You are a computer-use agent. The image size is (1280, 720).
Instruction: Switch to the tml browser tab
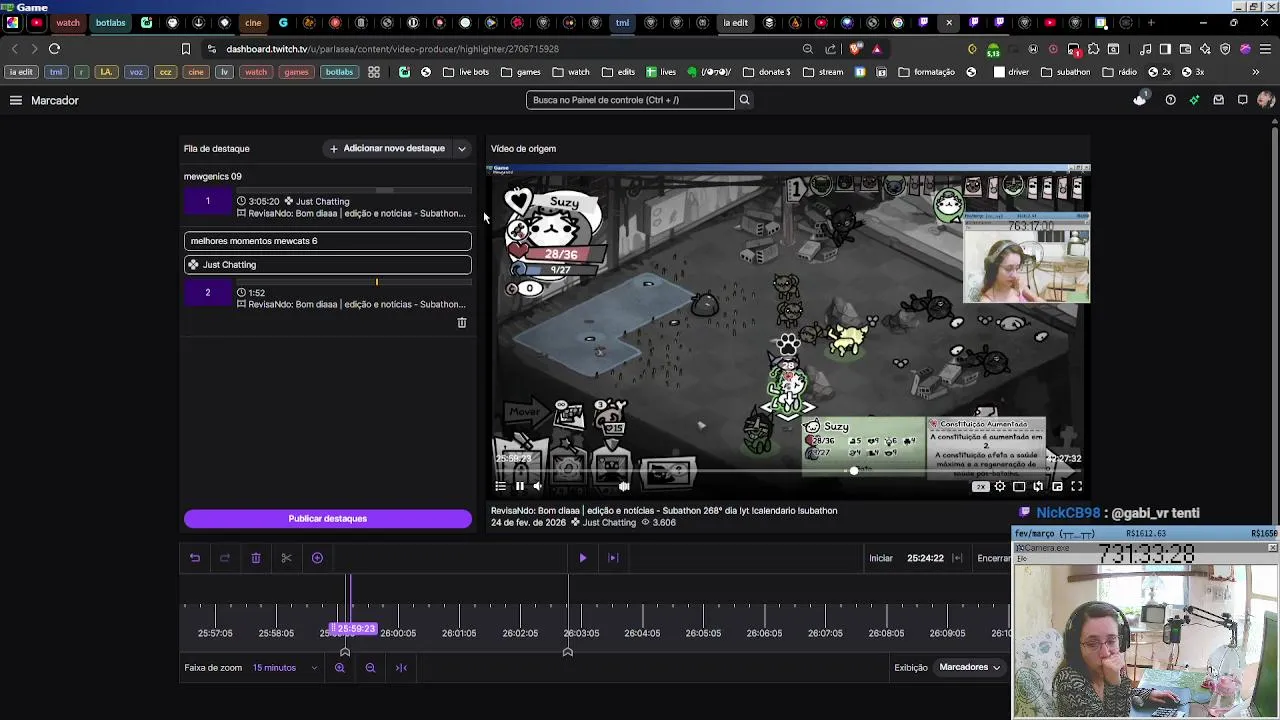point(622,23)
